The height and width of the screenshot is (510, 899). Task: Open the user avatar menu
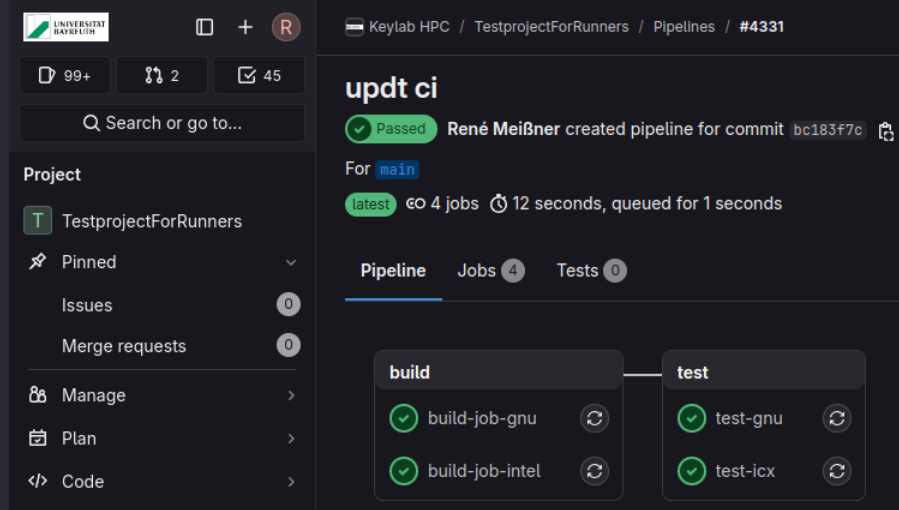(286, 27)
